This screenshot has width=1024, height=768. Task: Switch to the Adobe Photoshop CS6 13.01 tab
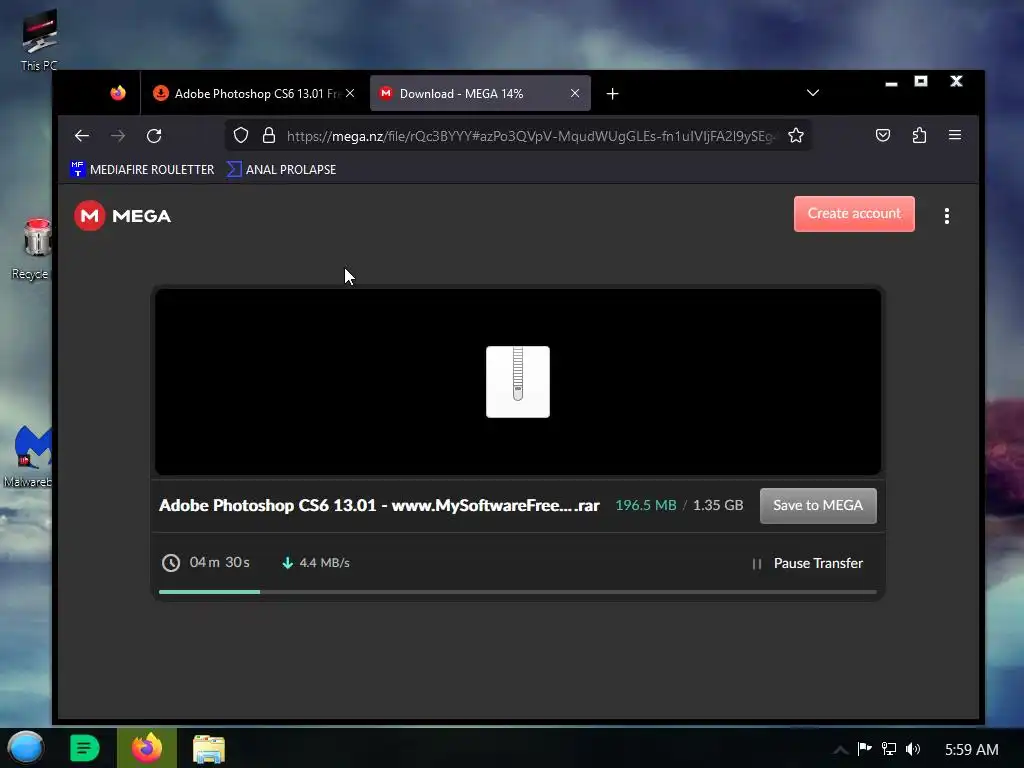tap(255, 93)
